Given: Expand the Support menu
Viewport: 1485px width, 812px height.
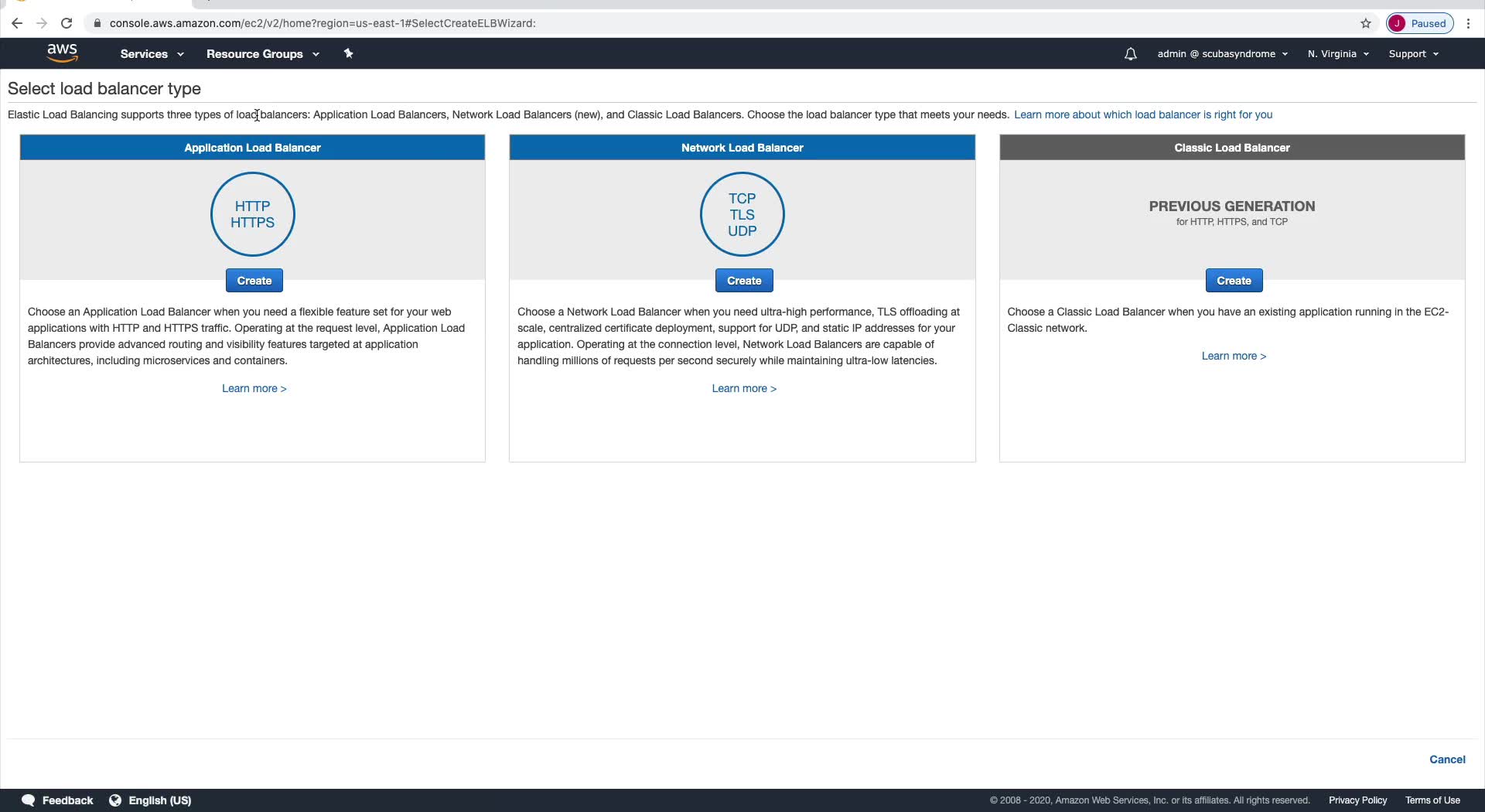Looking at the screenshot, I should [x=1414, y=54].
